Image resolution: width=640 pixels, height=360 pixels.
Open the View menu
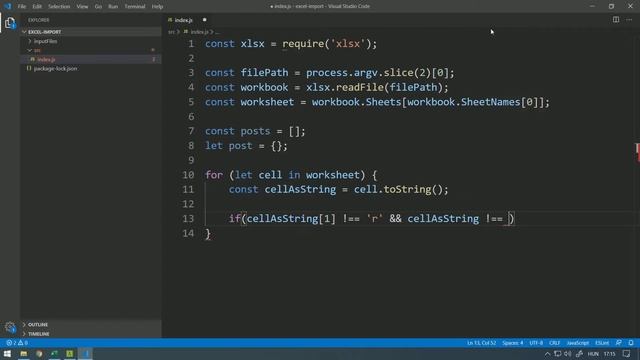click(x=82, y=6)
